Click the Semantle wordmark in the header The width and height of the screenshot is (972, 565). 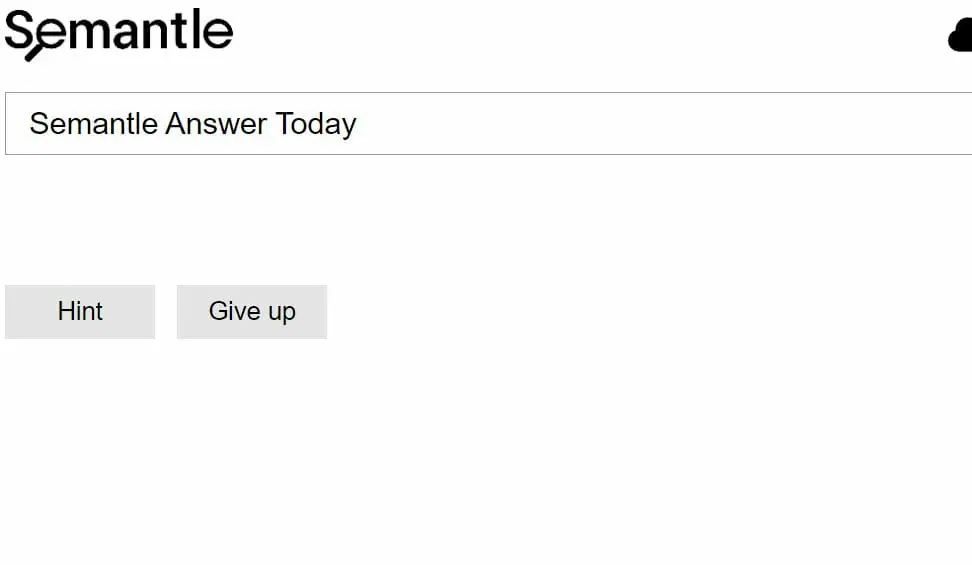point(119,34)
